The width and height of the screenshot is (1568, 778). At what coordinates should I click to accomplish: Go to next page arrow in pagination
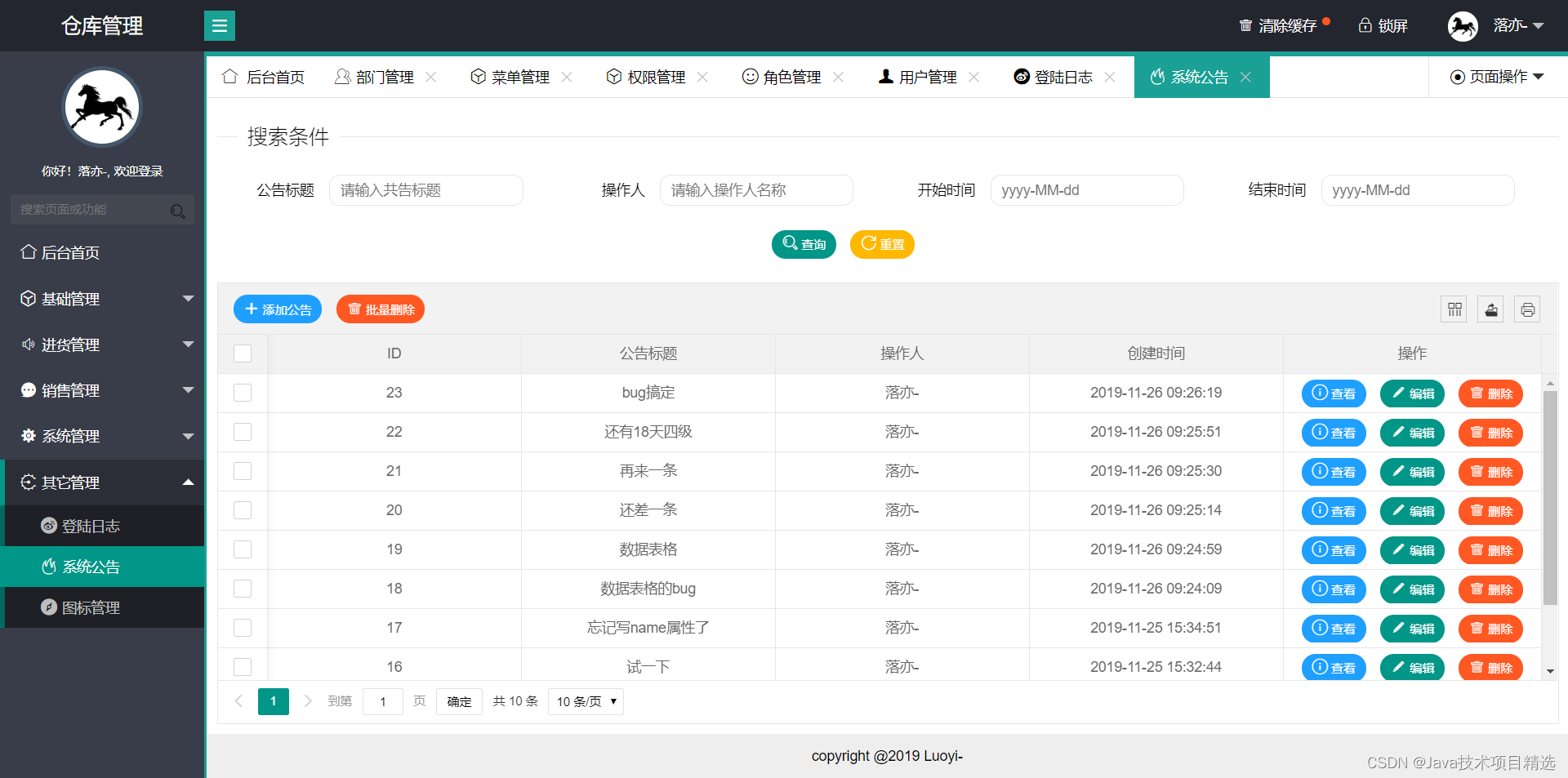tap(308, 701)
